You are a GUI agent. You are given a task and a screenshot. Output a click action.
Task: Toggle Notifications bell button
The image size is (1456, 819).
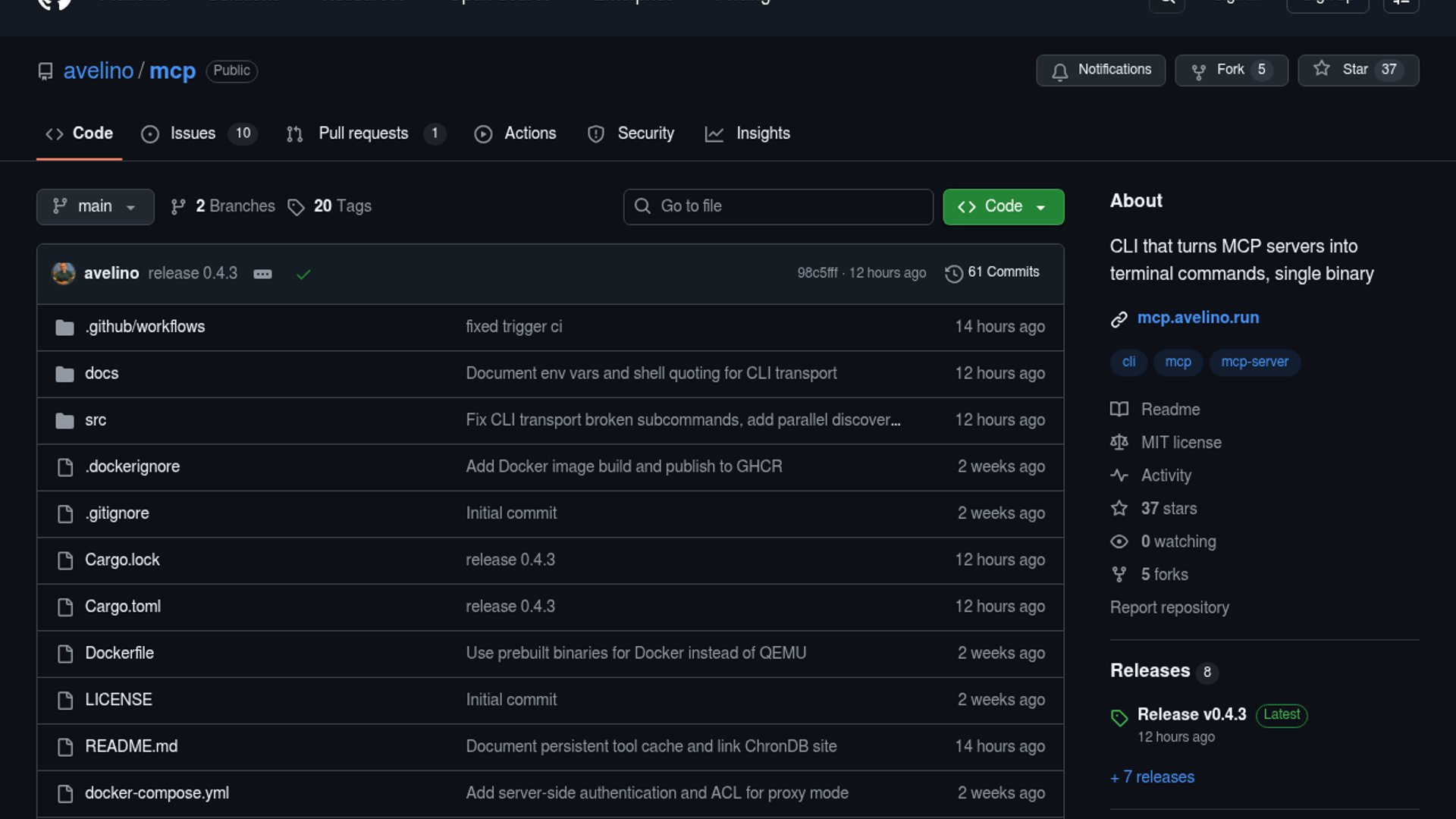pos(1100,70)
